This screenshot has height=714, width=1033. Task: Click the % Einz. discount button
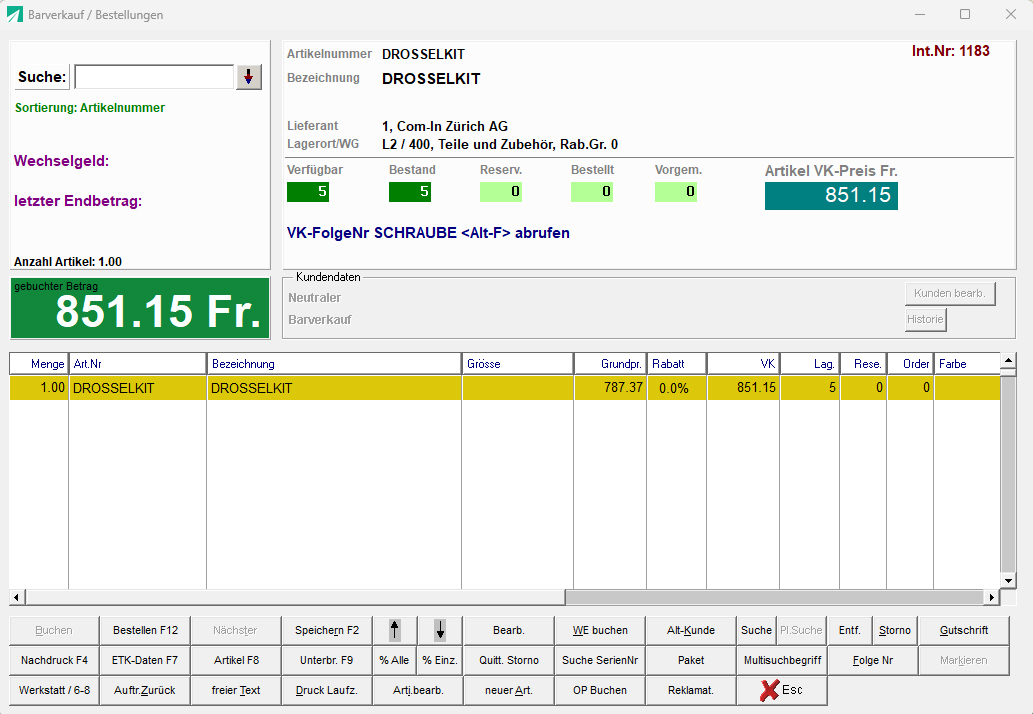pos(440,660)
